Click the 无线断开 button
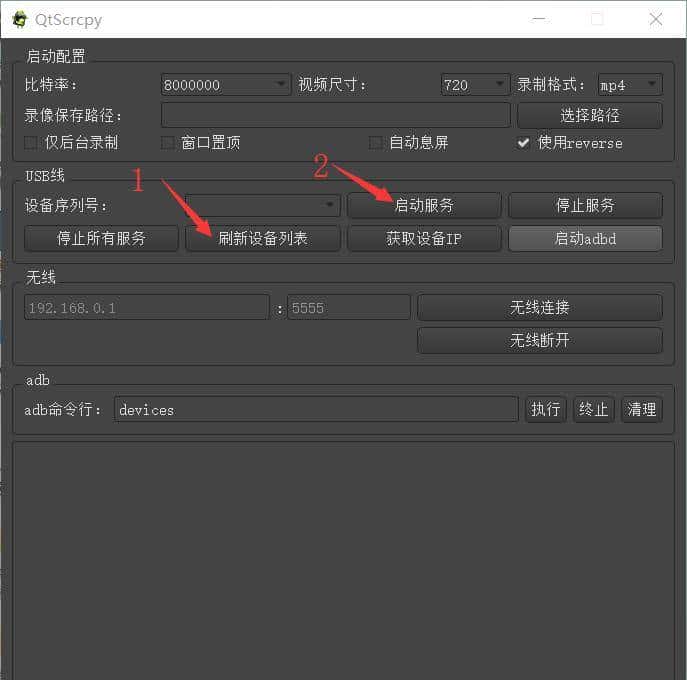The height and width of the screenshot is (680, 687). (x=539, y=340)
